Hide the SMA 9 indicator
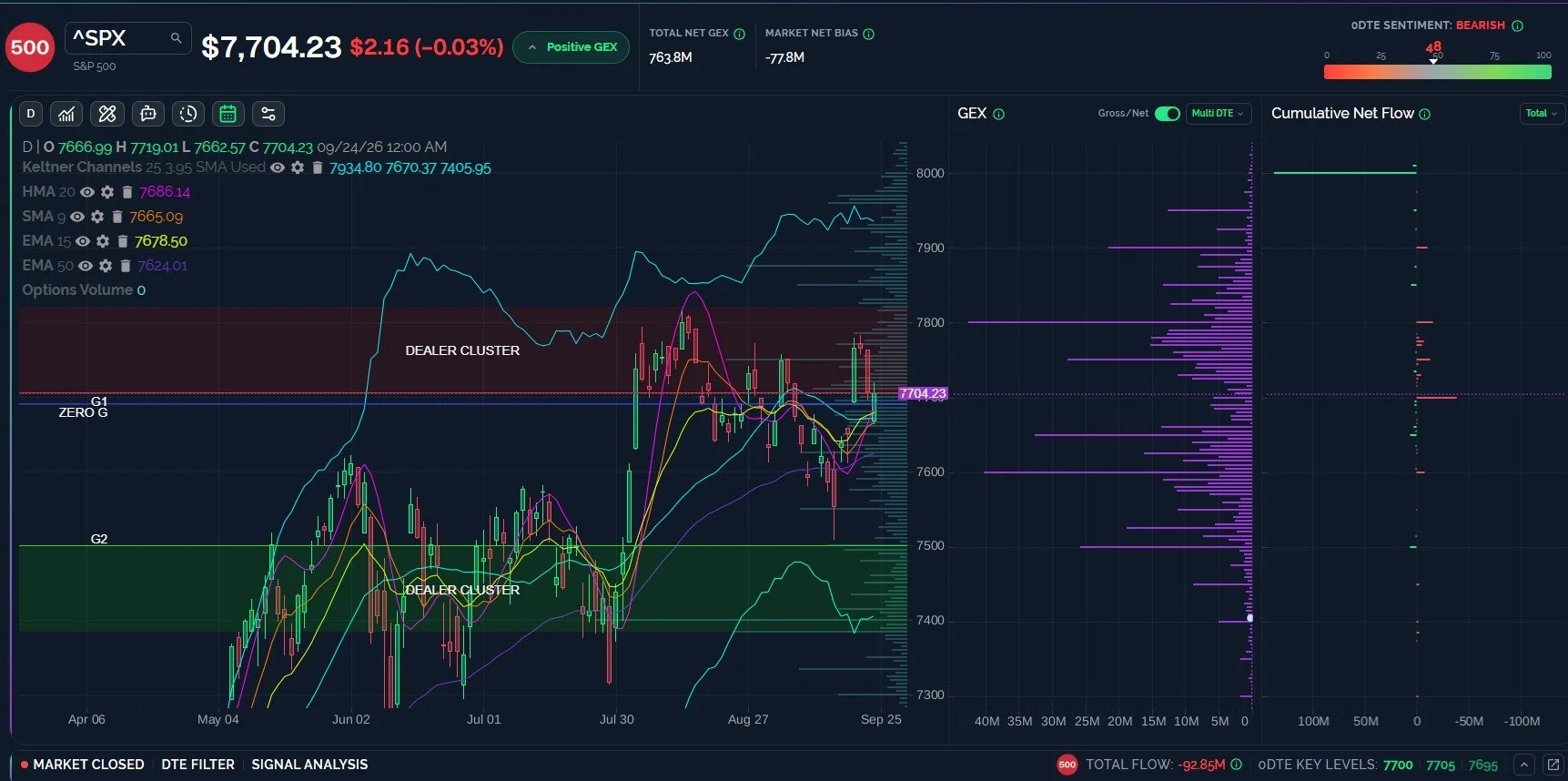The width and height of the screenshot is (1568, 781). [x=77, y=217]
